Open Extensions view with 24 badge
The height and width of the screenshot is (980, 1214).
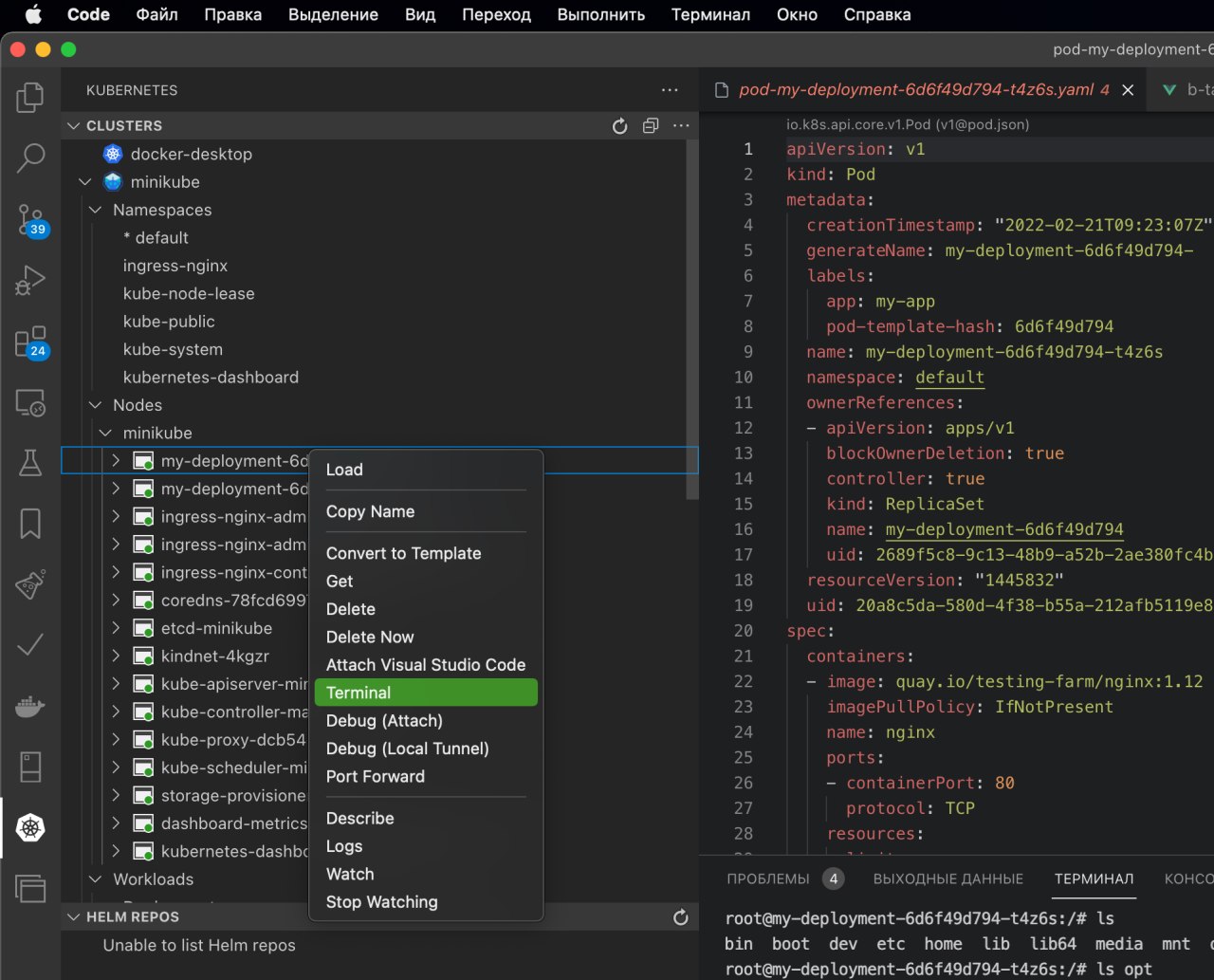pyautogui.click(x=31, y=342)
